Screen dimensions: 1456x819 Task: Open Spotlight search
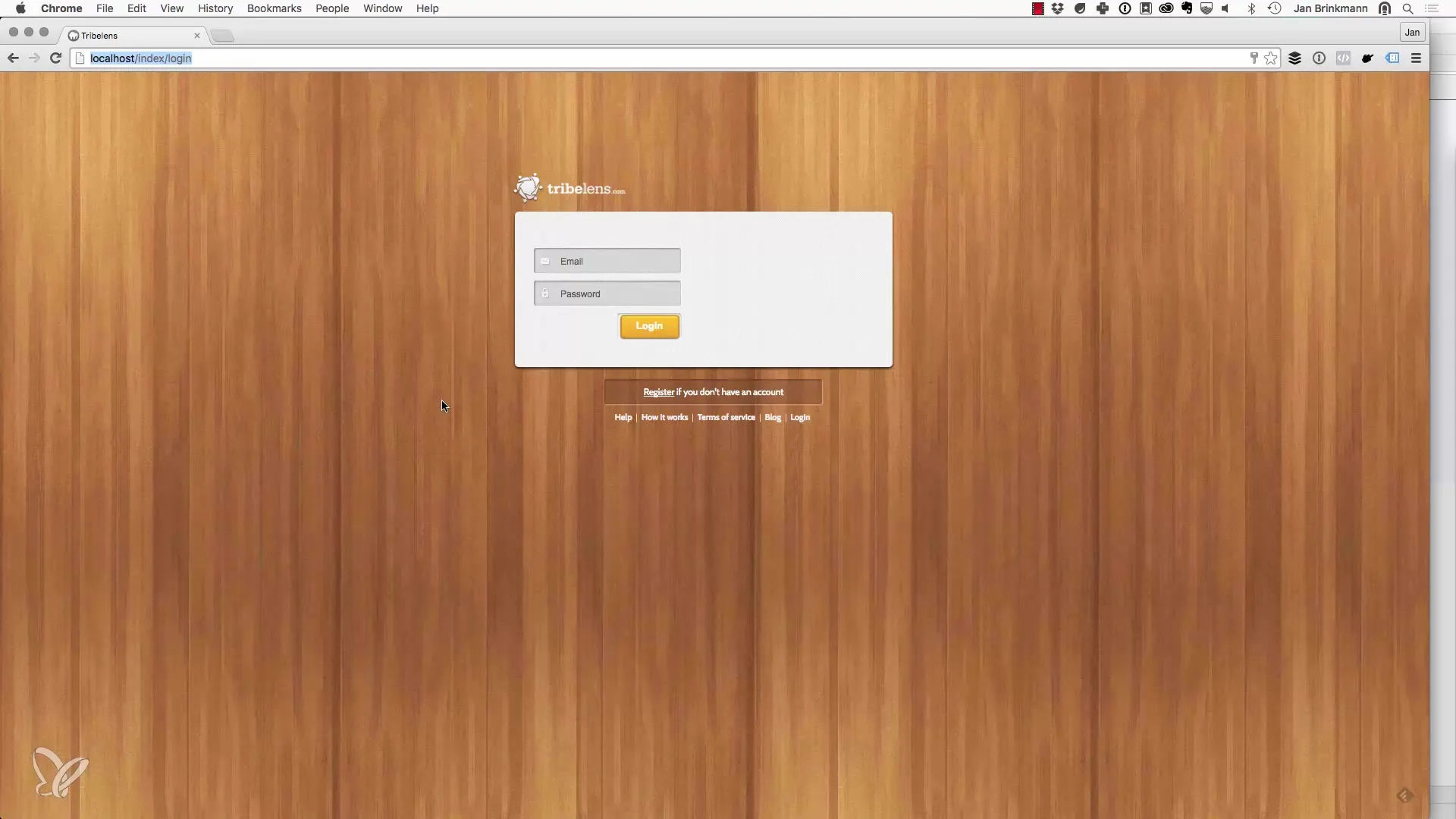click(1408, 8)
